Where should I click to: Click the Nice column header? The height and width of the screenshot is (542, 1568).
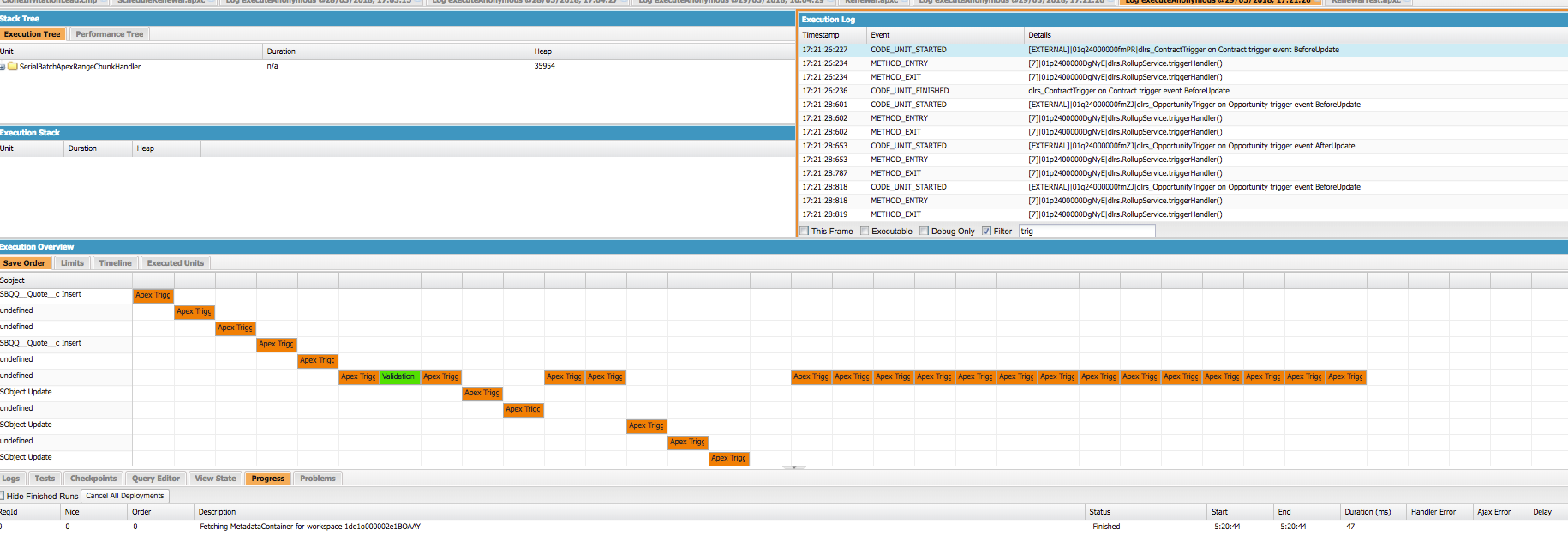pos(94,512)
